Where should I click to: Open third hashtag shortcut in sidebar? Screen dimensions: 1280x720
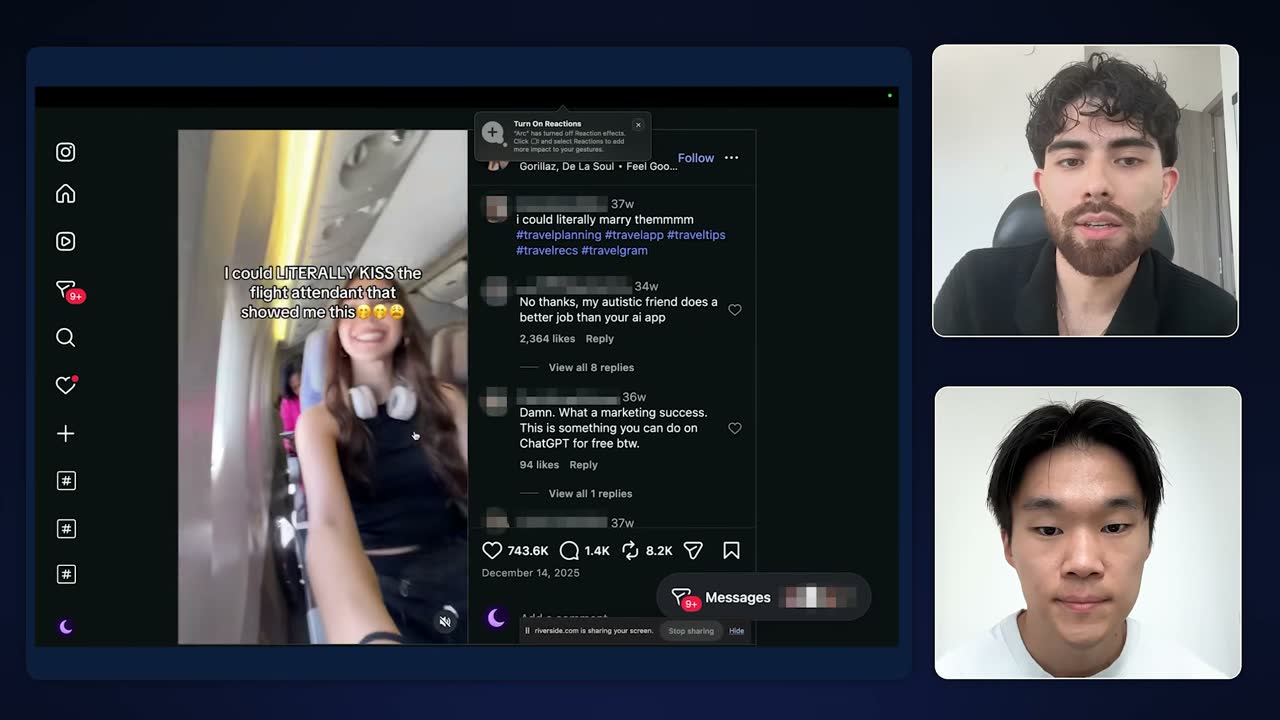pyautogui.click(x=66, y=574)
